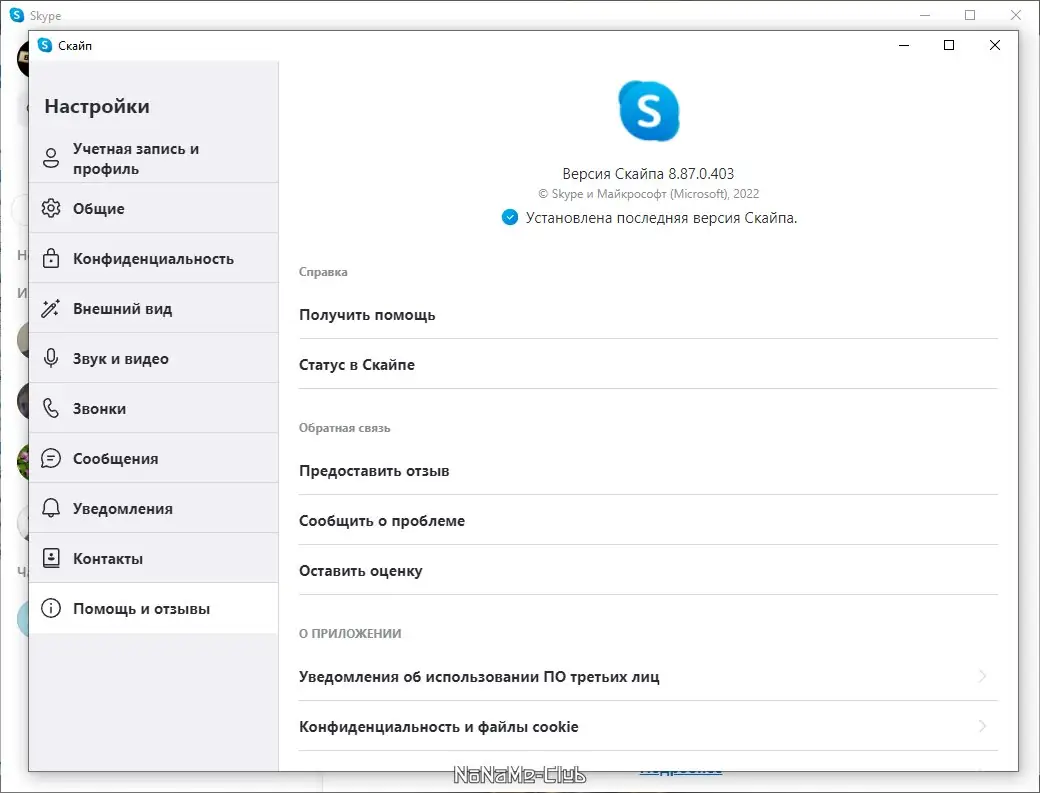Select Помощь и отзывы section
This screenshot has width=1040, height=793.
coord(154,609)
